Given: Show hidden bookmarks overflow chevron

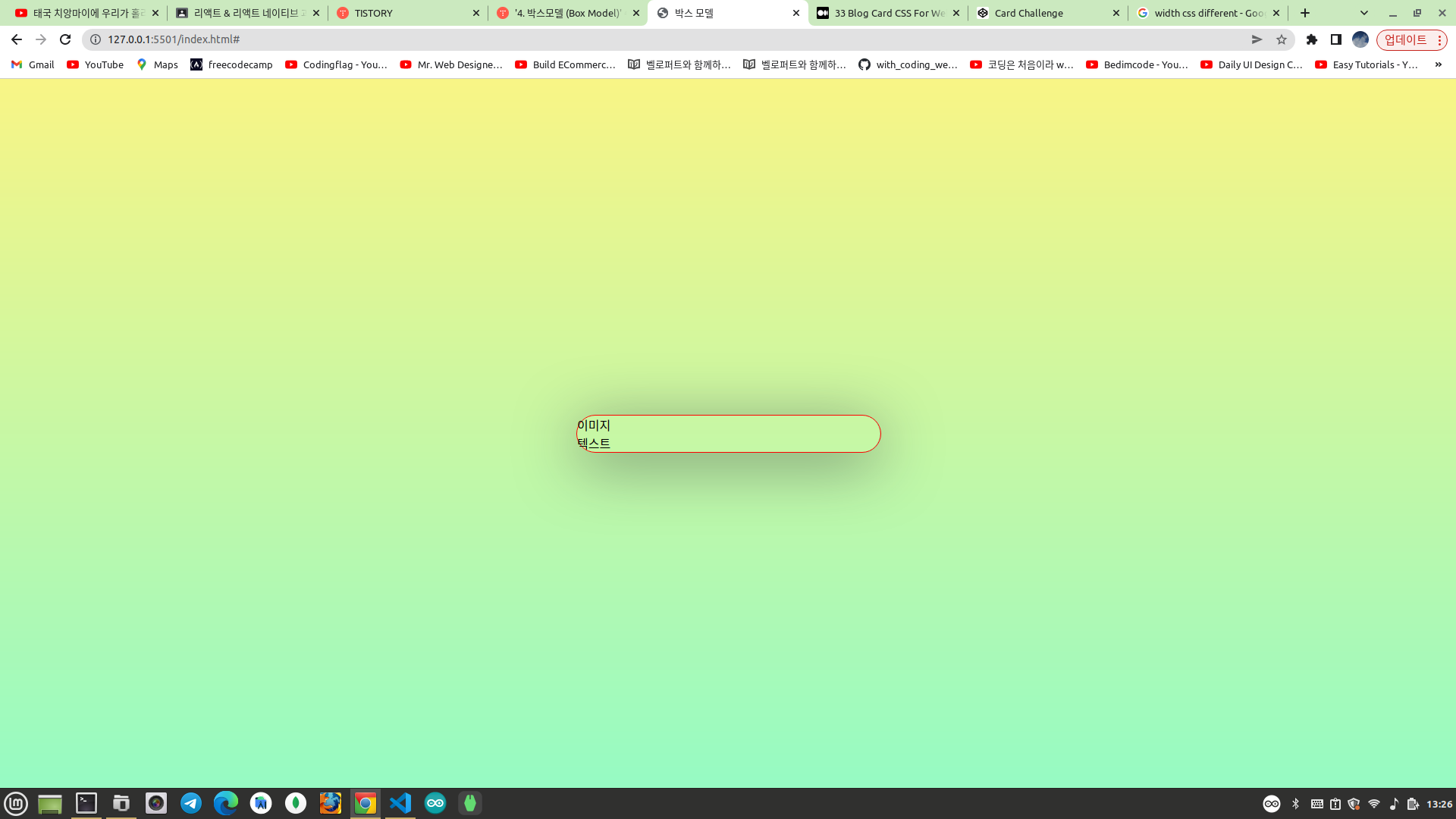Looking at the screenshot, I should point(1438,64).
